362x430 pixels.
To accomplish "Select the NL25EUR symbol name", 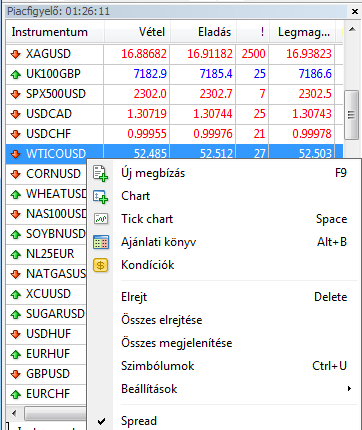I will [x=50, y=254].
